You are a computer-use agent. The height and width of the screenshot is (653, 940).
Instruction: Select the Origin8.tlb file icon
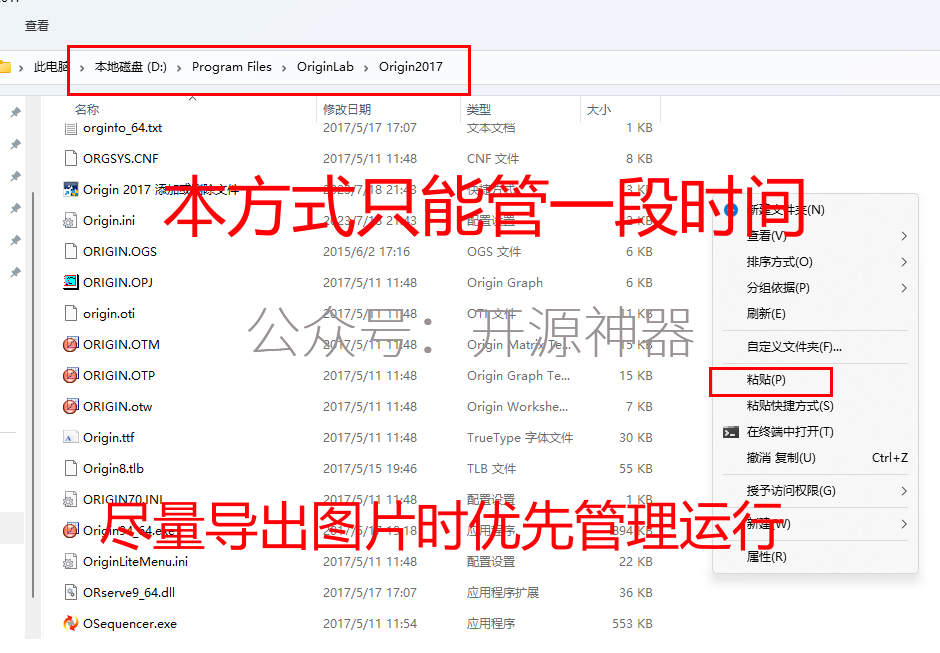click(x=71, y=468)
